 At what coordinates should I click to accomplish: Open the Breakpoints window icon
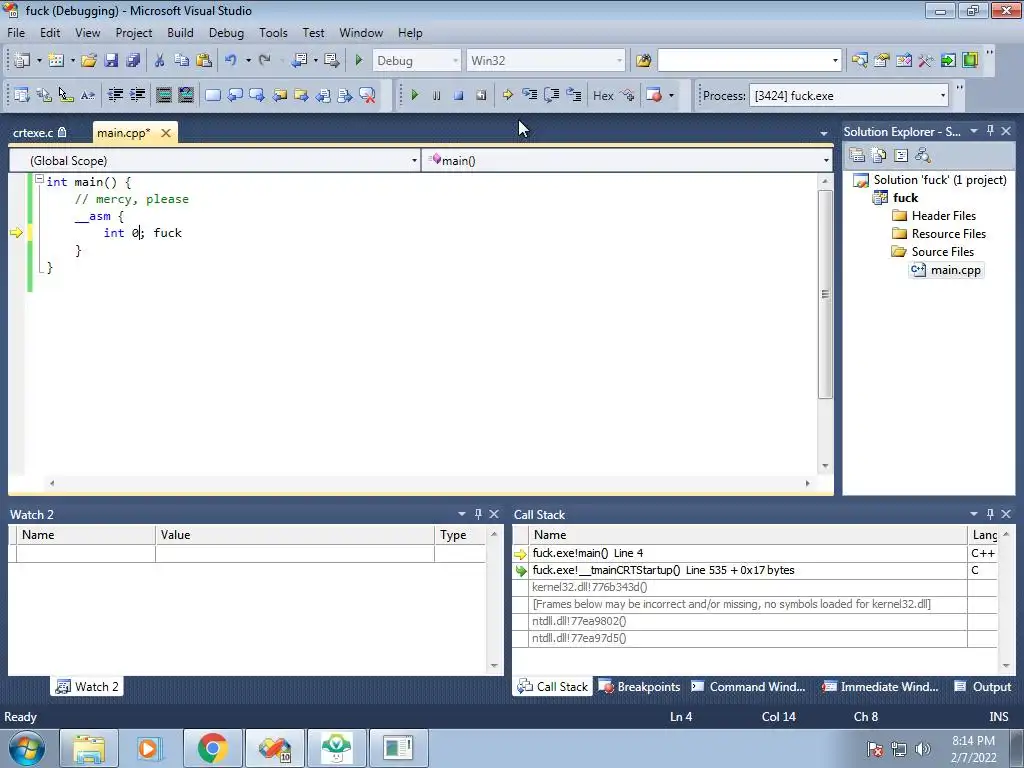tap(654, 95)
